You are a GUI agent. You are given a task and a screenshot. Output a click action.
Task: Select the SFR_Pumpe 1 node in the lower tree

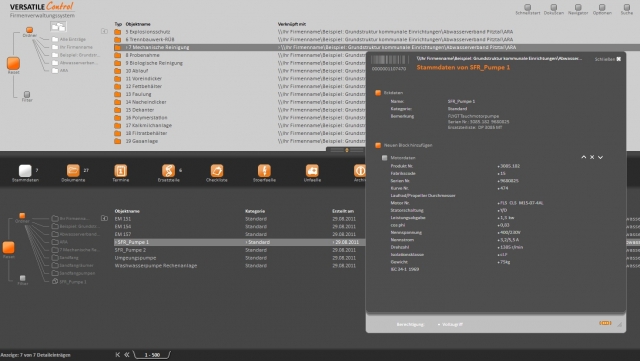tap(73, 281)
